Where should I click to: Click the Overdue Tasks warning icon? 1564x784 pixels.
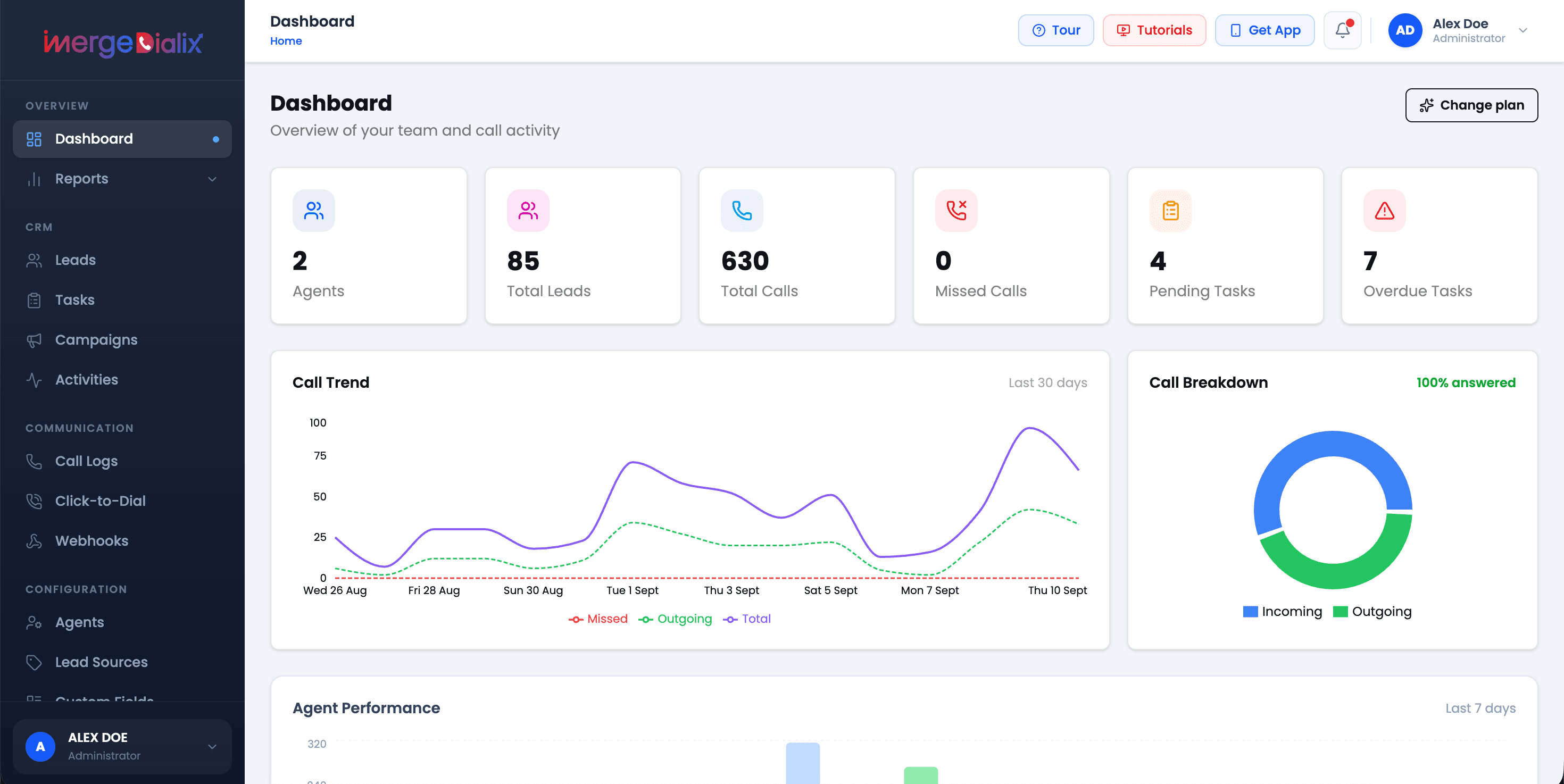[x=1384, y=211]
